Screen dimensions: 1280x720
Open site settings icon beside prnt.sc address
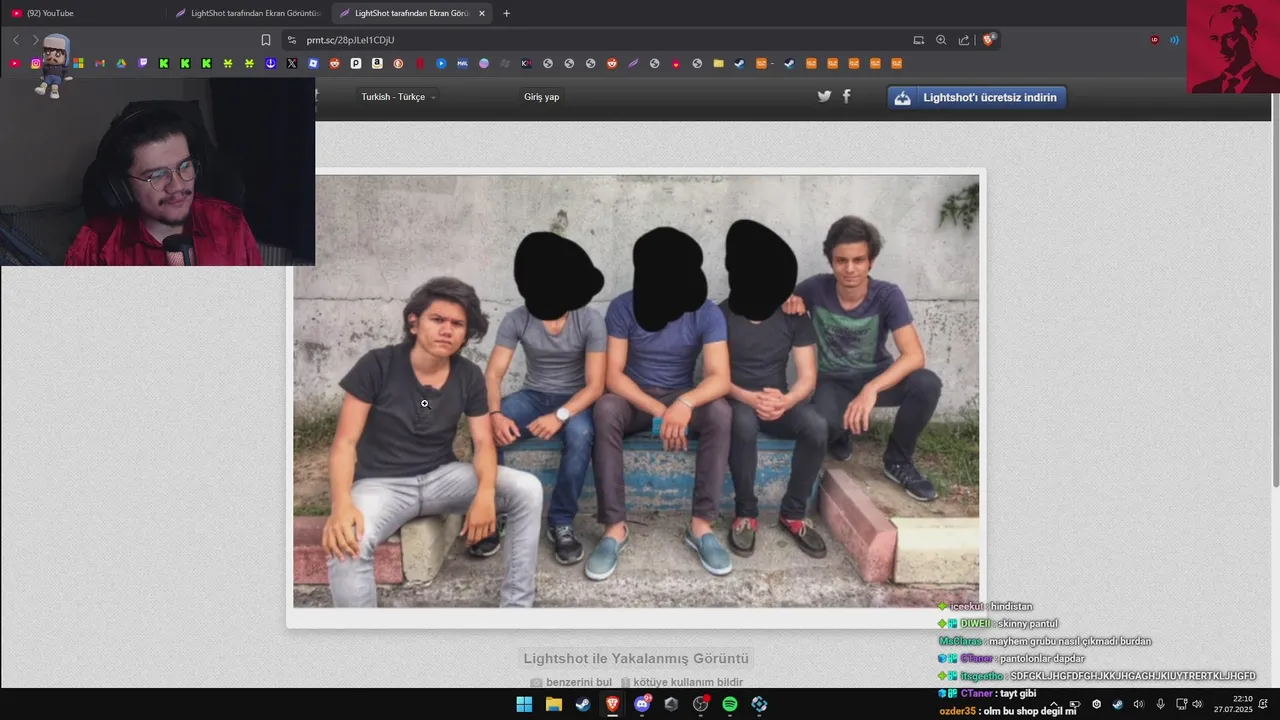click(x=291, y=40)
